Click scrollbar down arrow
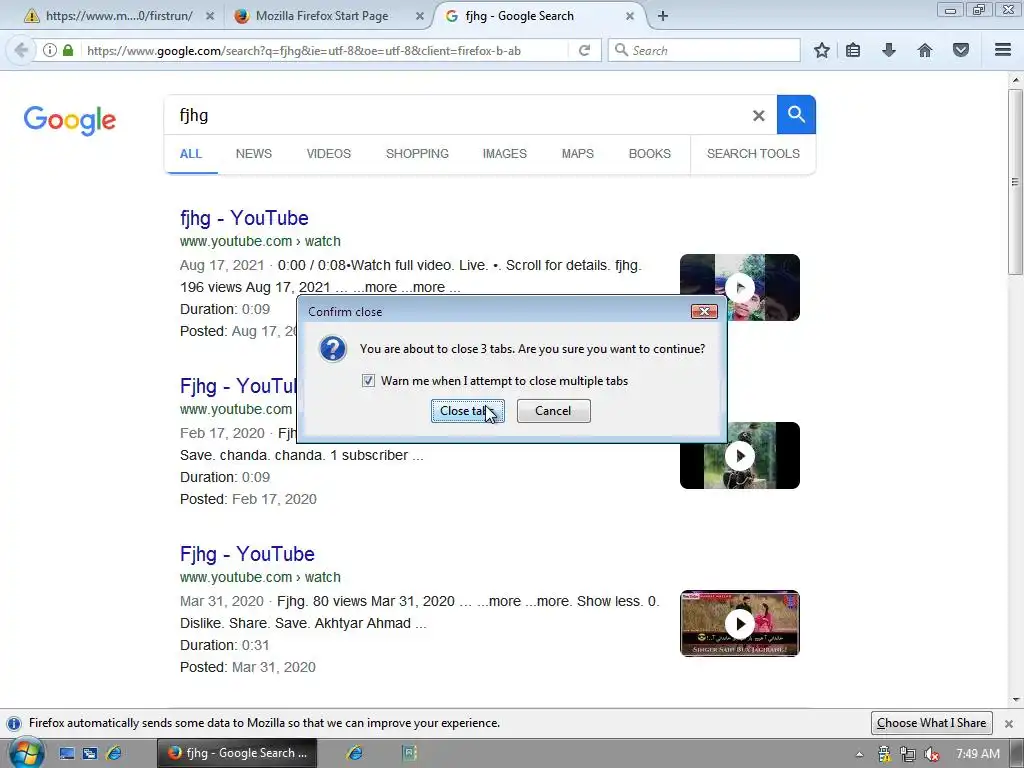The height and width of the screenshot is (768, 1024). pos(1015,699)
